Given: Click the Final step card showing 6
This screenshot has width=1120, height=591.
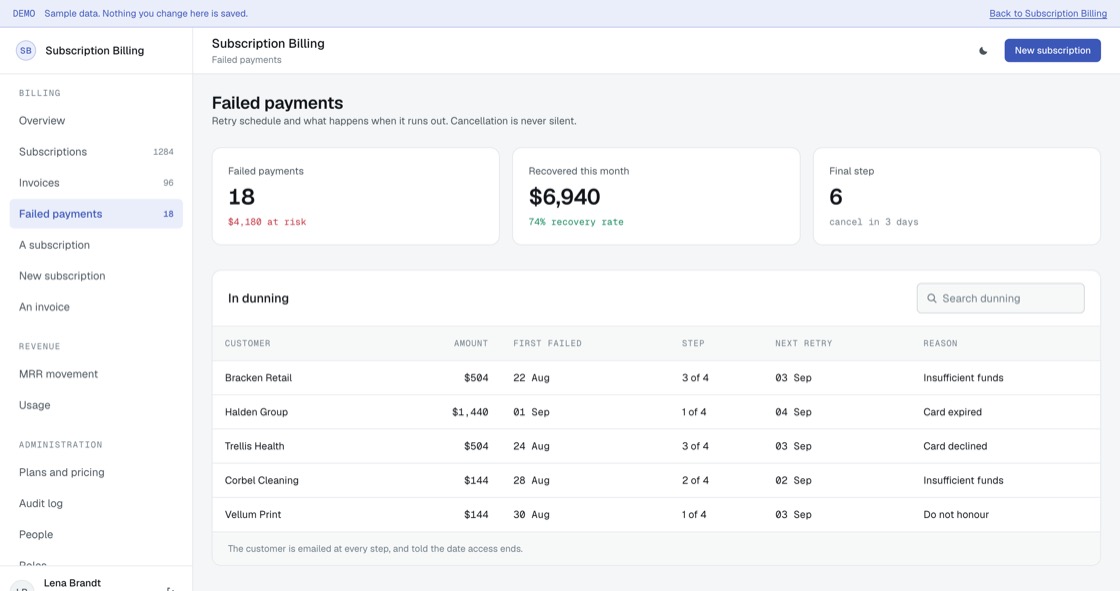Looking at the screenshot, I should [957, 197].
